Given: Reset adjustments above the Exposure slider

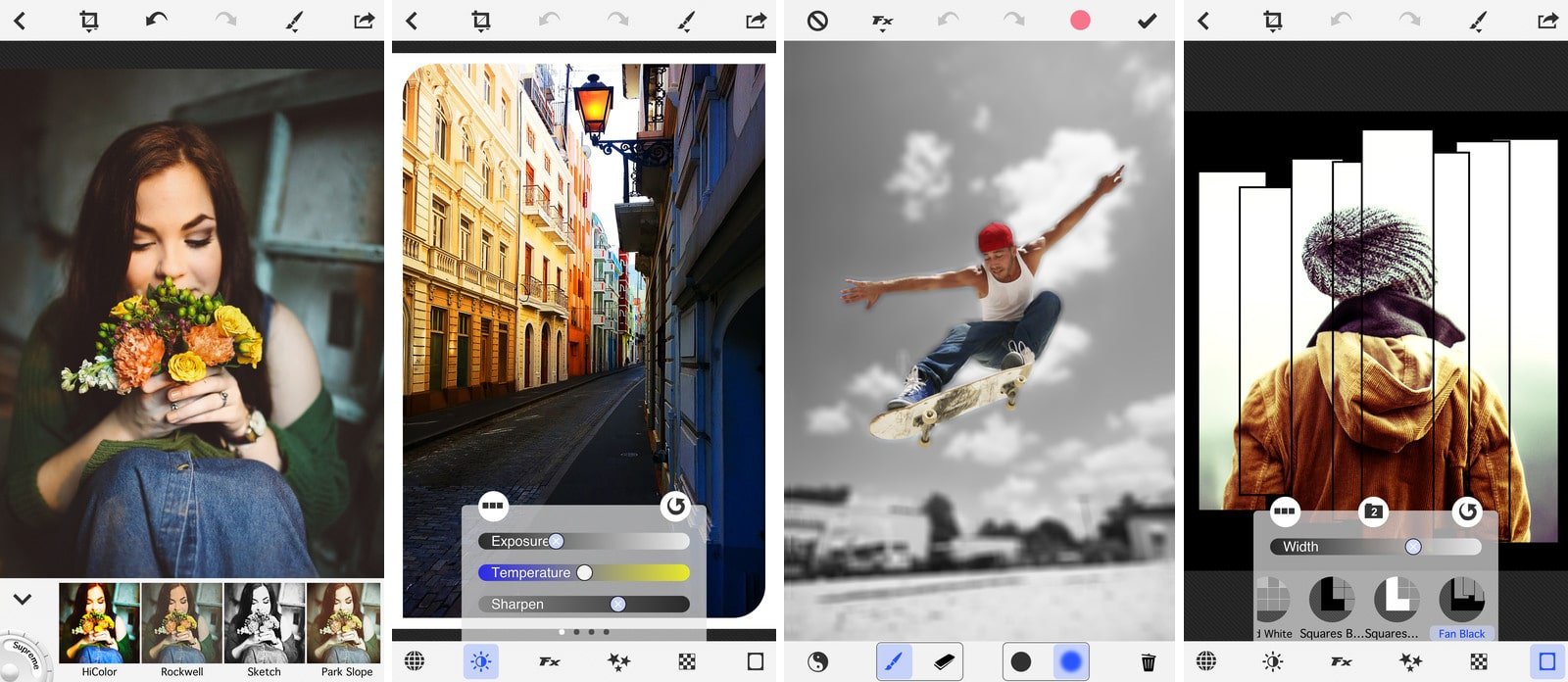Looking at the screenshot, I should point(675,506).
